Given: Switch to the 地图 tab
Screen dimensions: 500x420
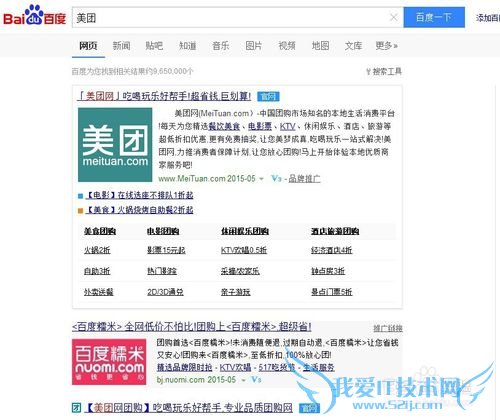Looking at the screenshot, I should 320,46.
